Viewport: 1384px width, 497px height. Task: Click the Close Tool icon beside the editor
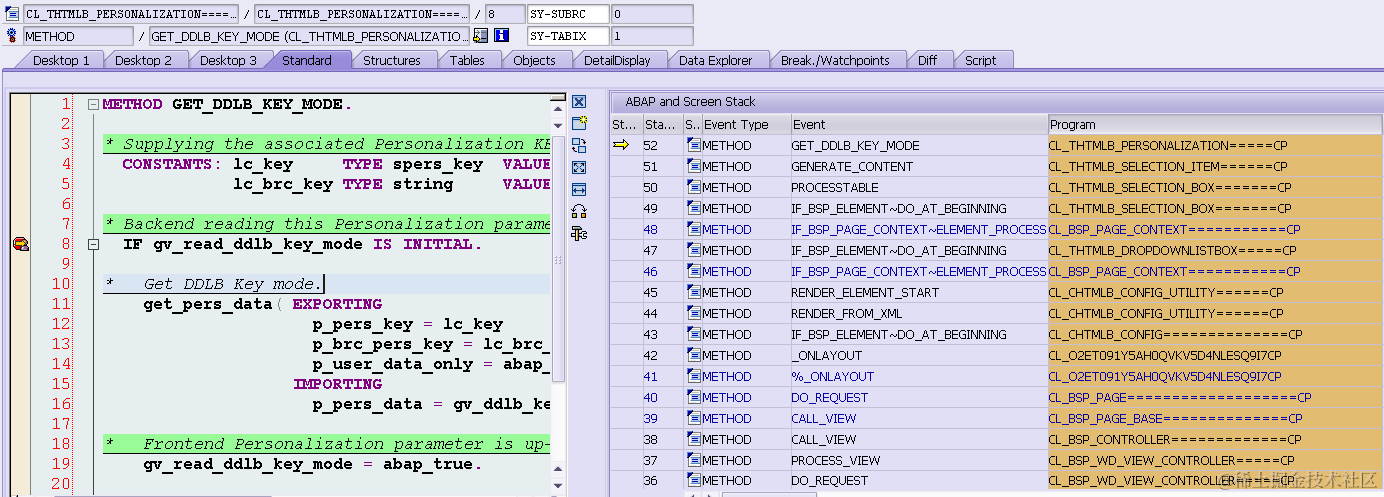[579, 102]
